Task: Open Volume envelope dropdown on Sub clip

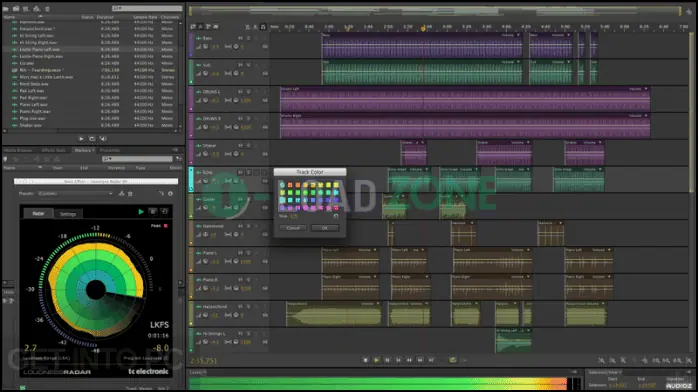Action: (x=518, y=62)
